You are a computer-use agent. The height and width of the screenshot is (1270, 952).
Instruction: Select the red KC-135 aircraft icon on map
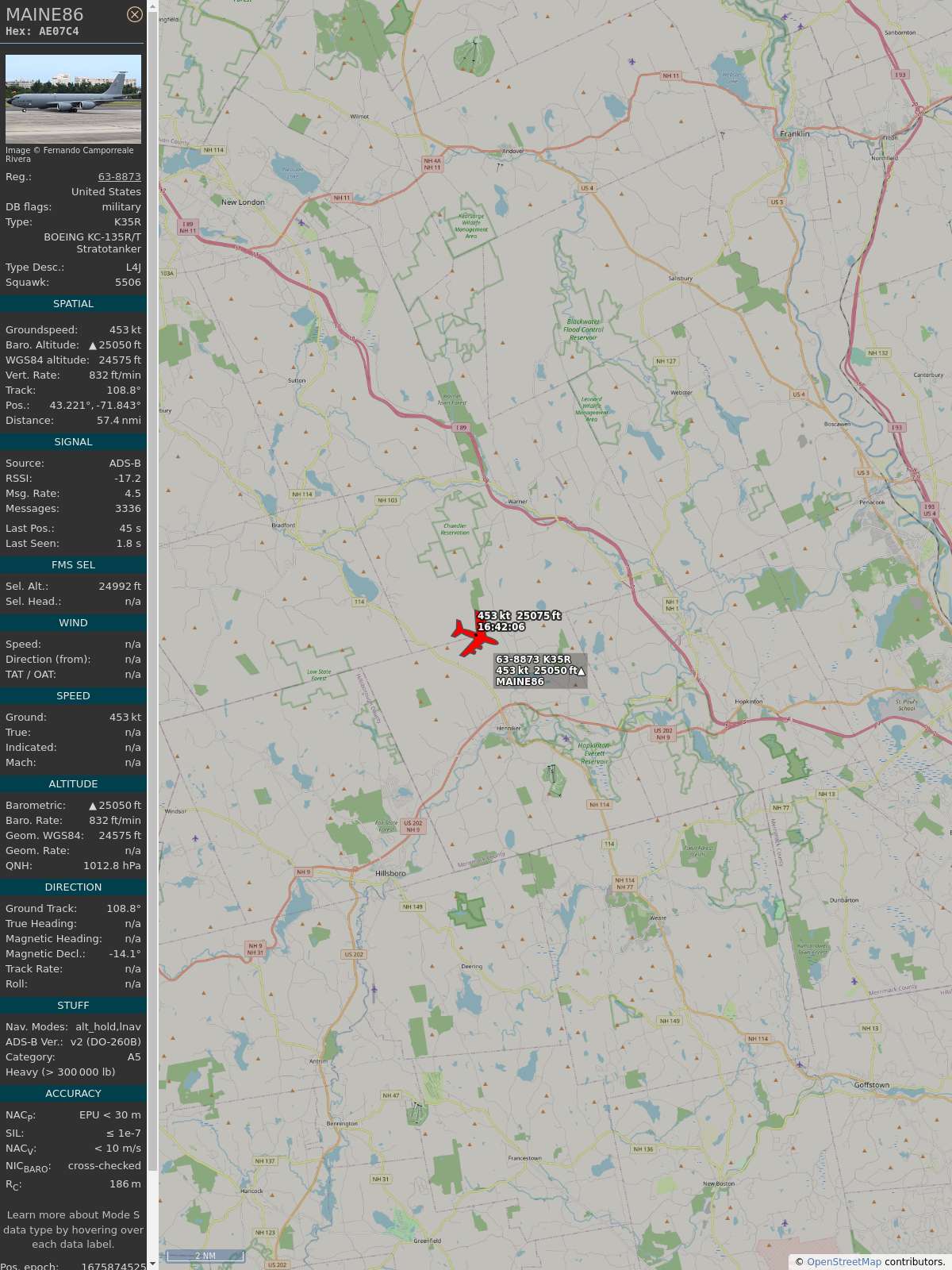[474, 637]
